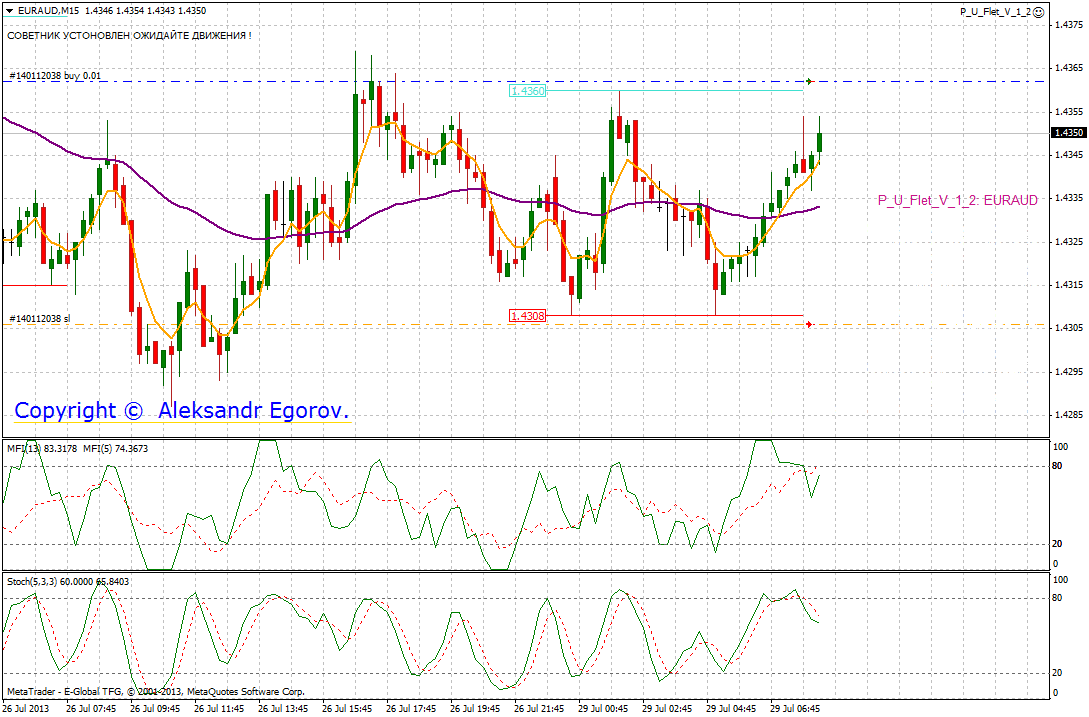Image resolution: width=1089 pixels, height=717 pixels.
Task: Select the MFI(5) 74.3673 indicator label
Action: [116, 449]
